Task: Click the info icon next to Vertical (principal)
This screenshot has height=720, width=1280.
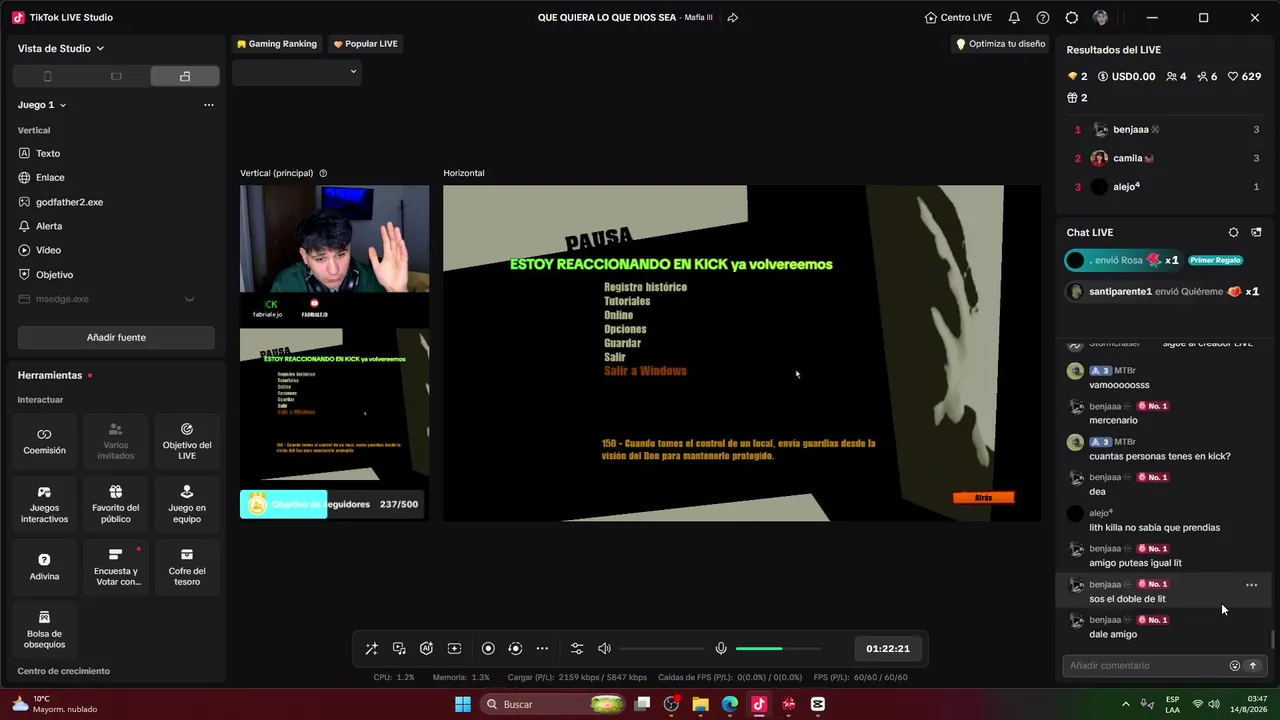Action: click(x=323, y=173)
